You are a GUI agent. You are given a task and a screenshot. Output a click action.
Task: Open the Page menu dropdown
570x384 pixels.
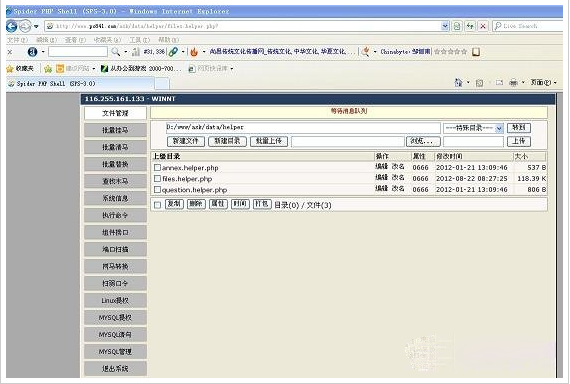(x=543, y=83)
